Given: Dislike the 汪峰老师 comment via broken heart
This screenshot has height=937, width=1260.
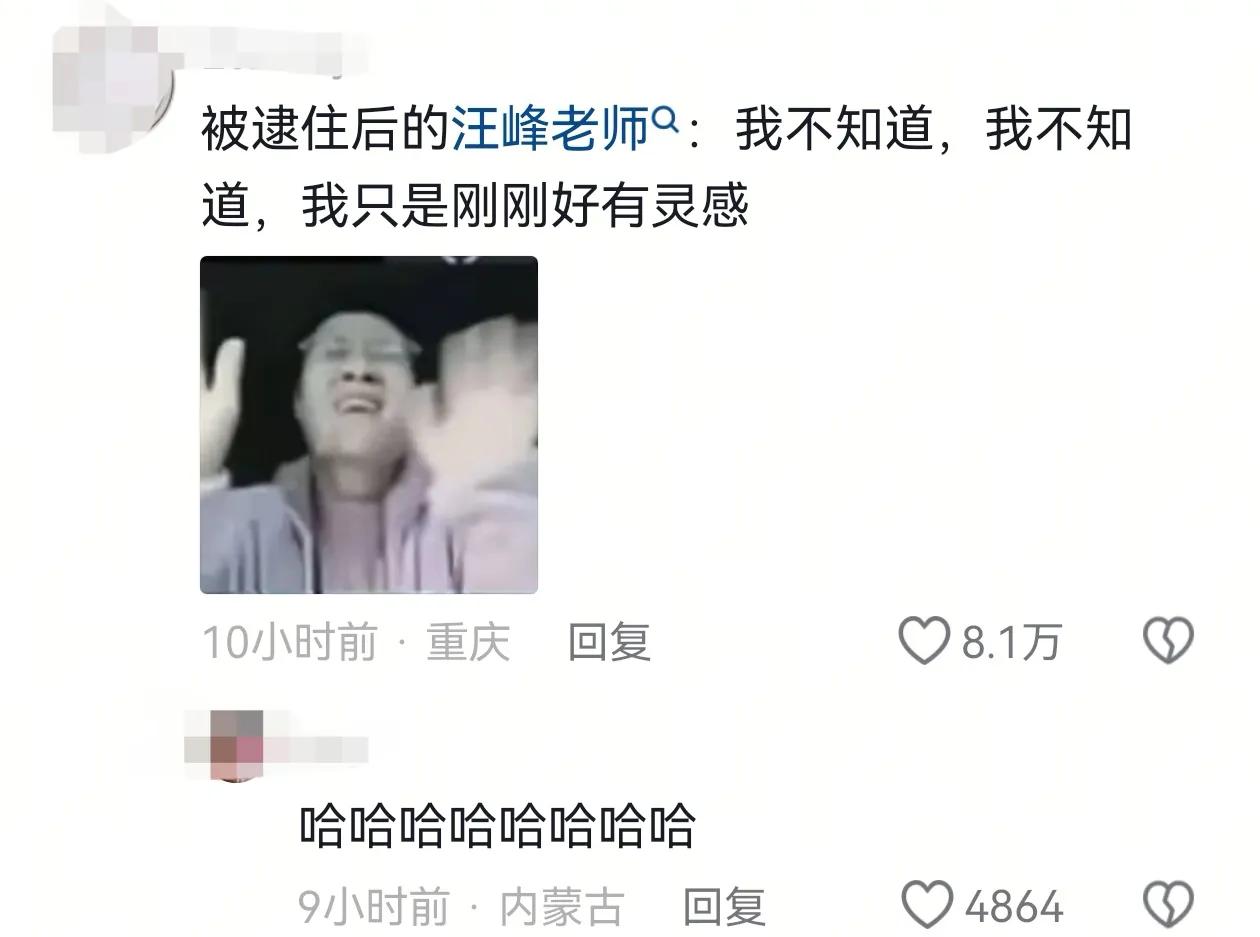Looking at the screenshot, I should (1168, 641).
